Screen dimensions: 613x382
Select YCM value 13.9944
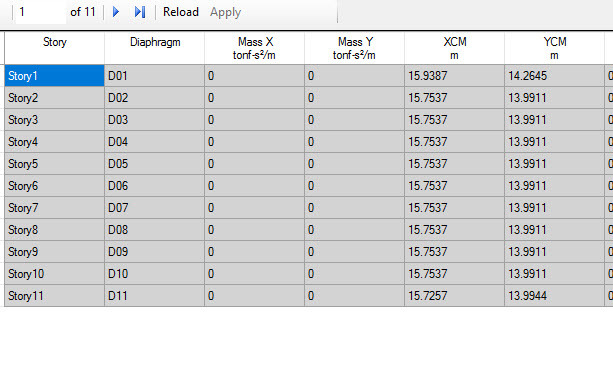click(x=554, y=296)
